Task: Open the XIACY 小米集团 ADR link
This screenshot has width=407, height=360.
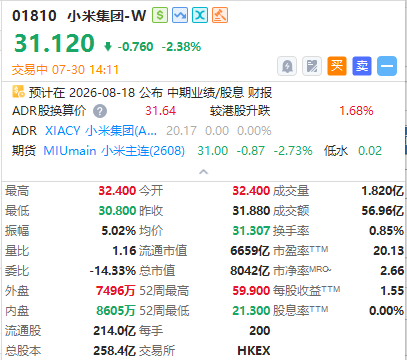Action: 101,131
